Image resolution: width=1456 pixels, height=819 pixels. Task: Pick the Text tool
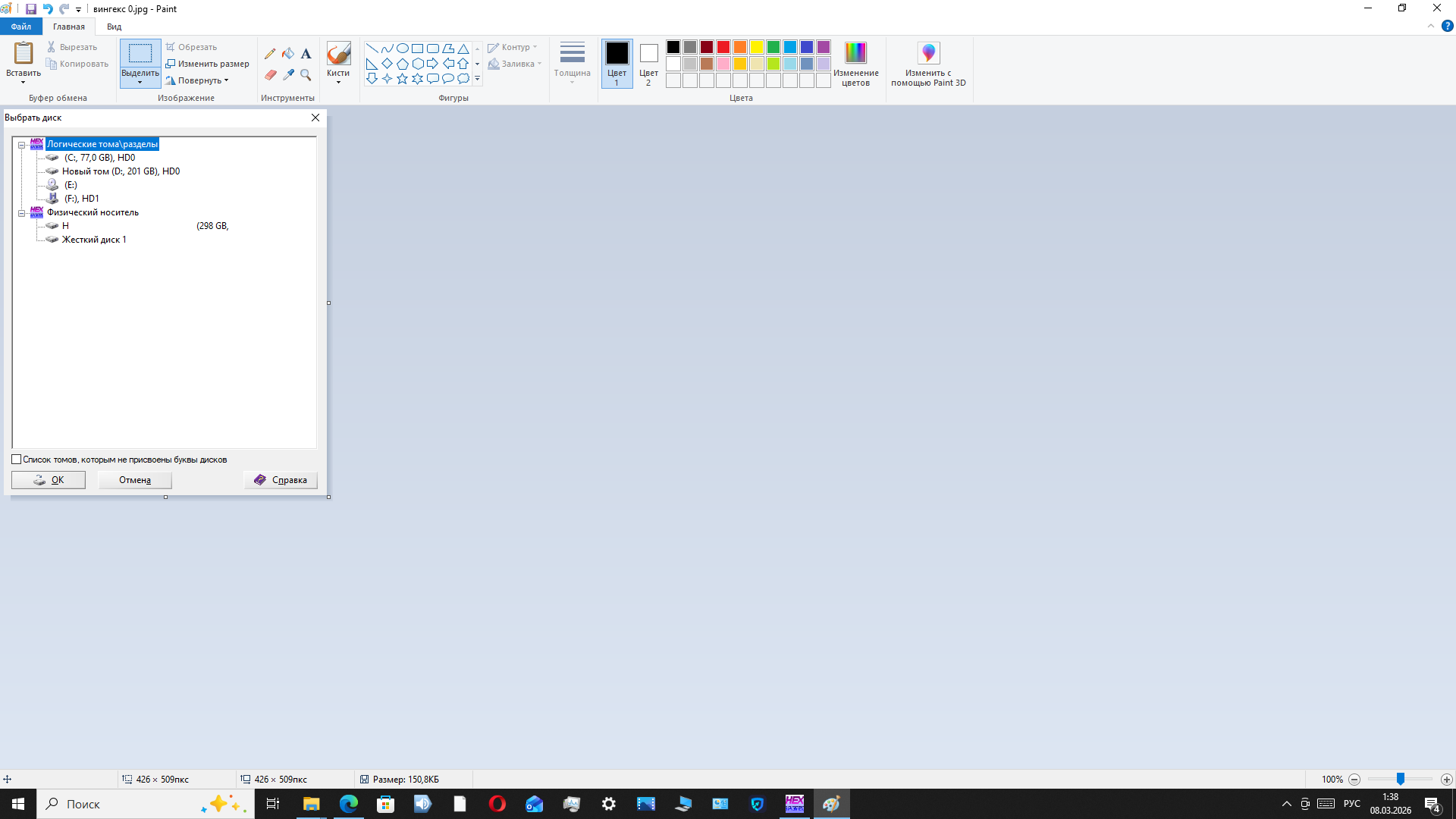pyautogui.click(x=306, y=54)
